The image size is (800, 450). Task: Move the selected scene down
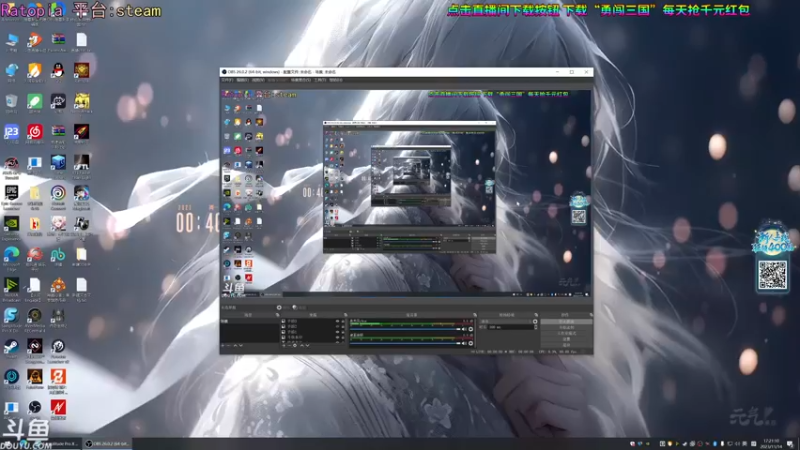pyautogui.click(x=241, y=345)
